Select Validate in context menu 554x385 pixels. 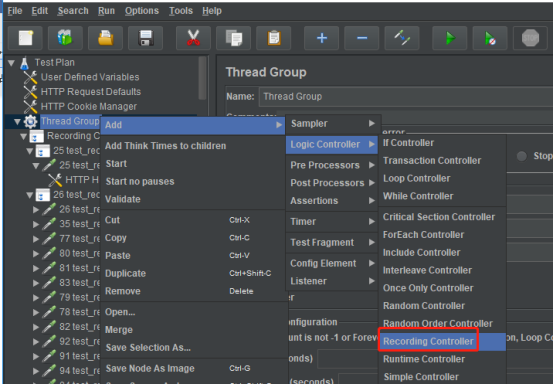(193, 199)
